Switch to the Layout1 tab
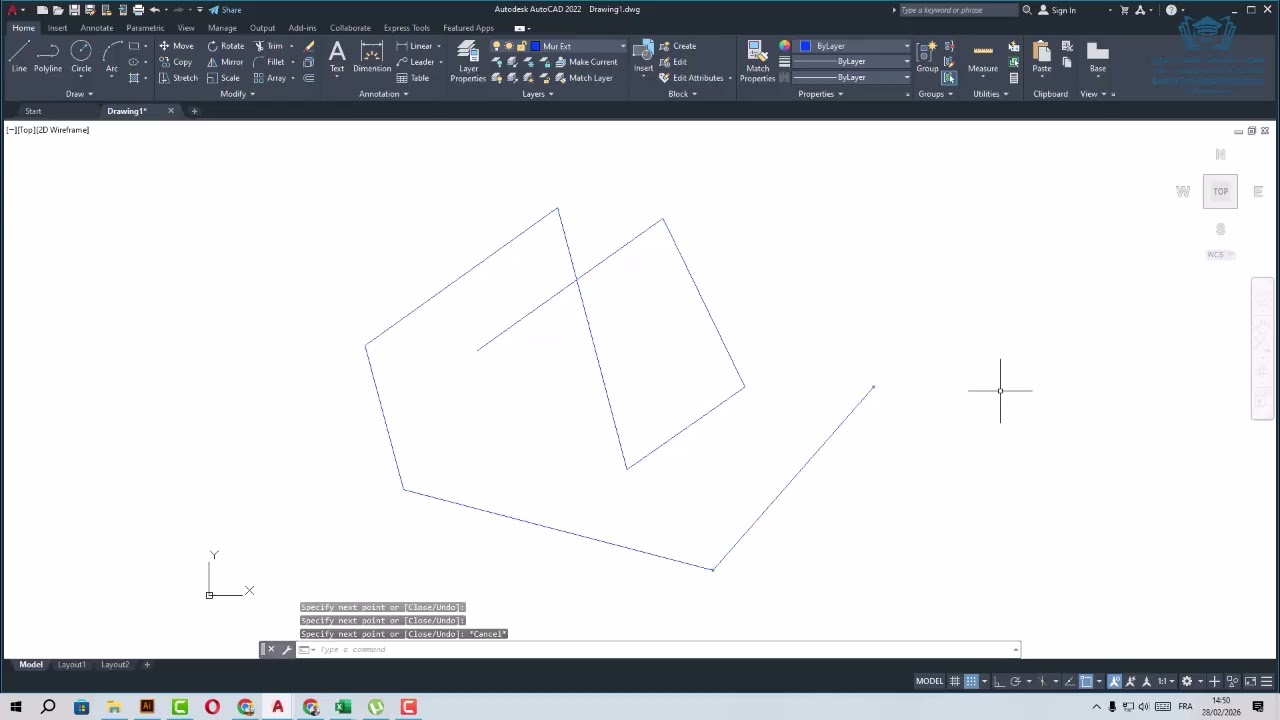This screenshot has width=1280, height=720. (71, 665)
